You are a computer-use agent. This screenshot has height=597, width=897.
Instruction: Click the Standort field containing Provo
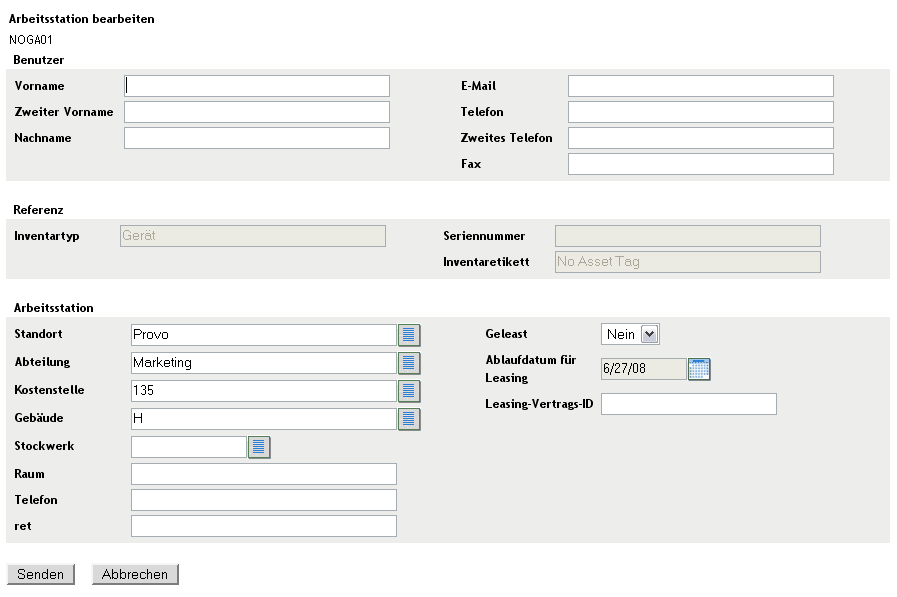pos(264,335)
